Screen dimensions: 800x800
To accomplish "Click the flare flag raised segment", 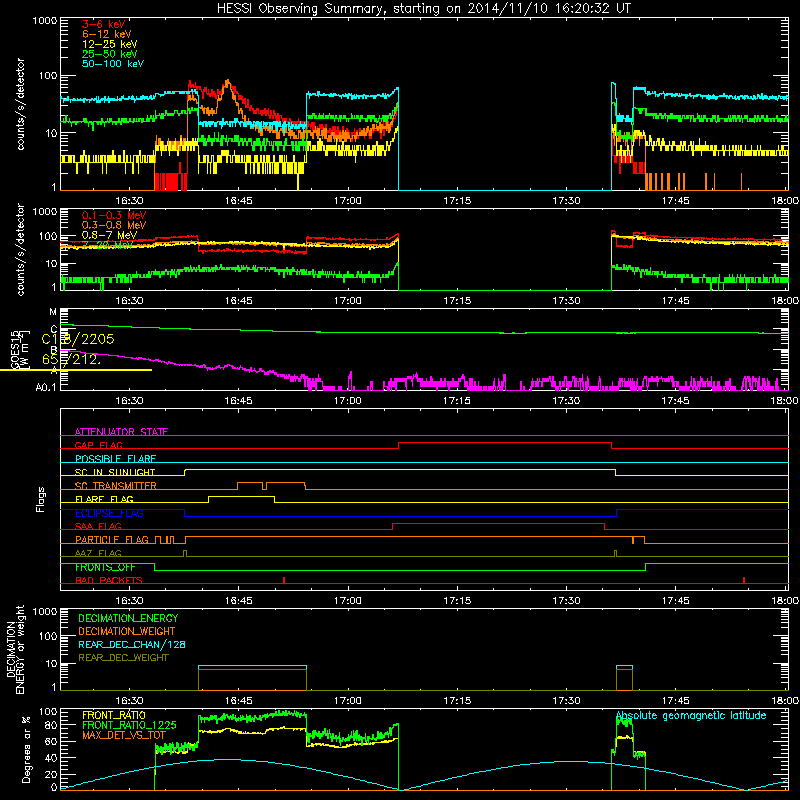I will click(241, 496).
